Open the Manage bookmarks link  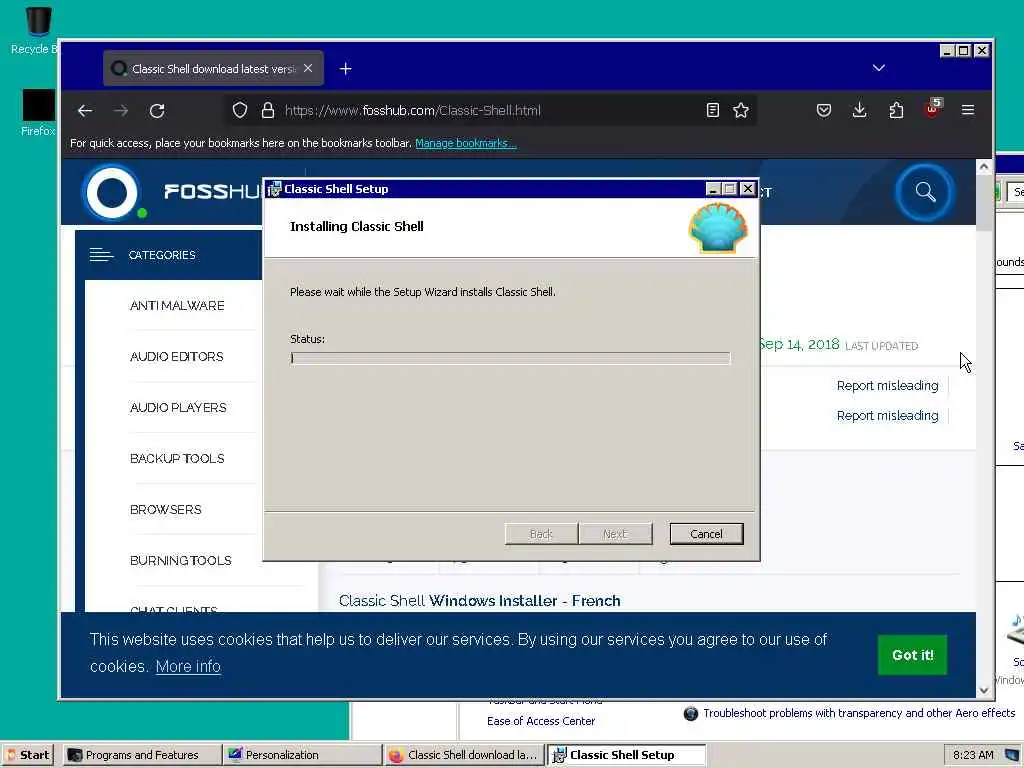click(466, 143)
